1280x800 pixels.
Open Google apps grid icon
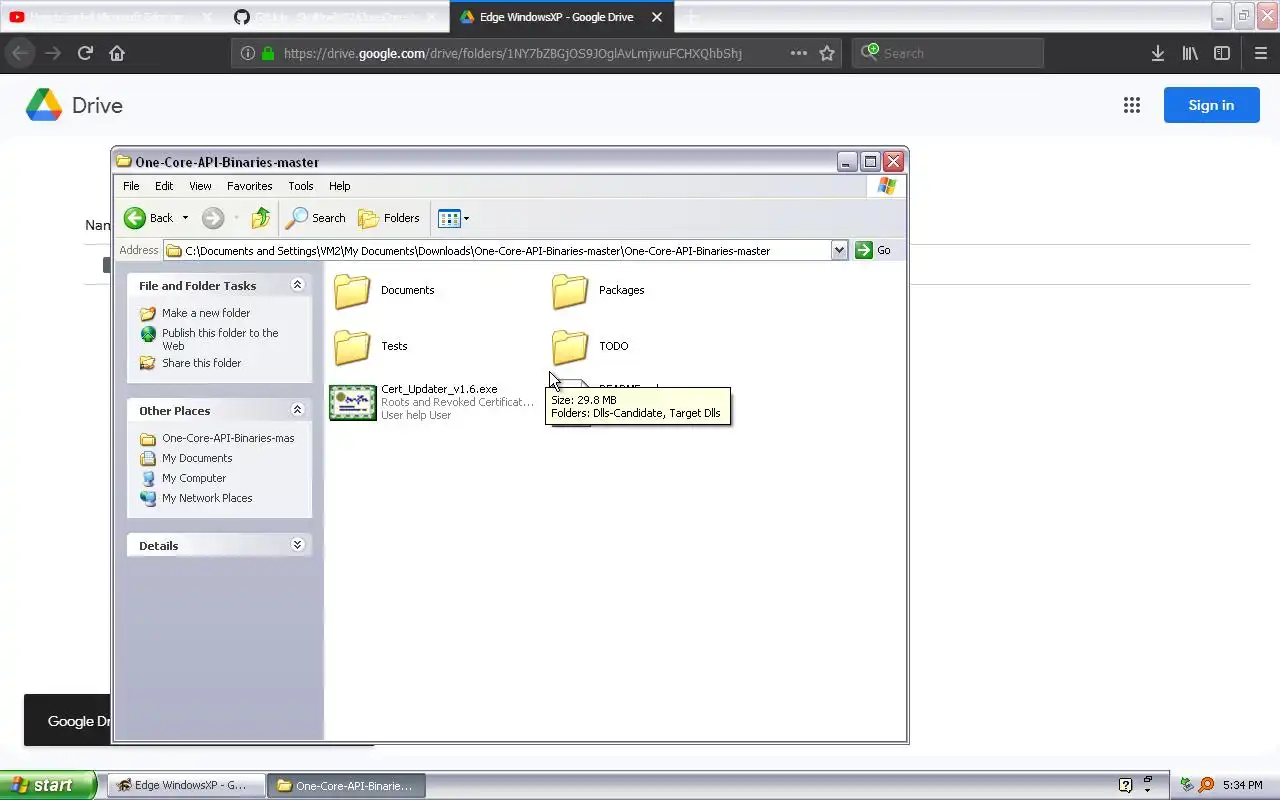click(1131, 105)
